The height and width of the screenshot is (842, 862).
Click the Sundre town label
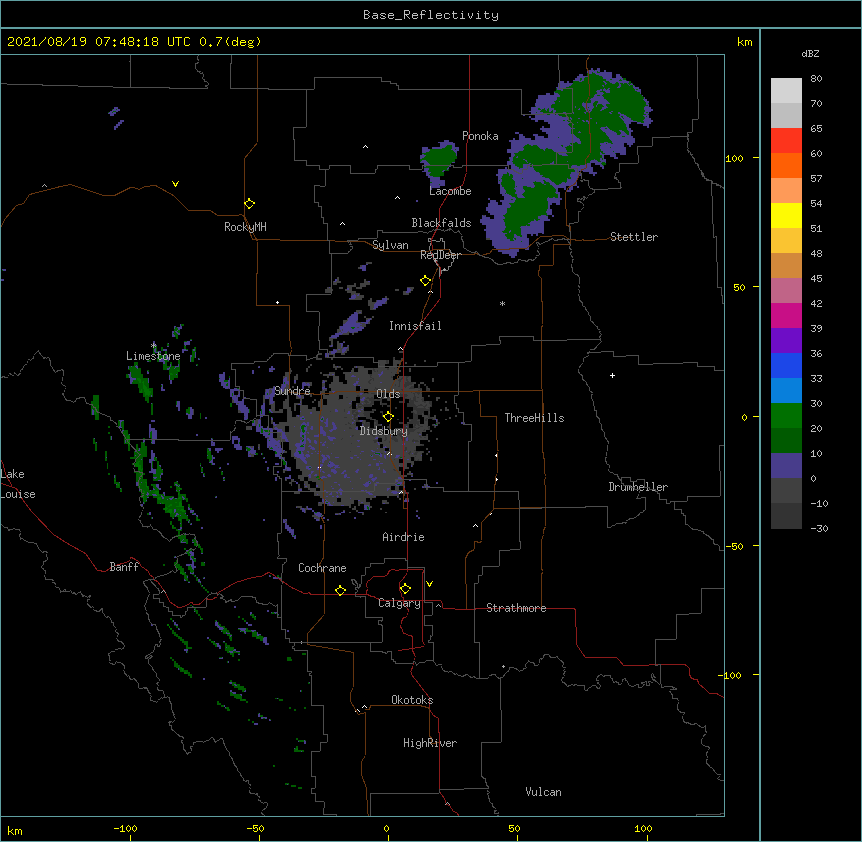click(x=292, y=391)
